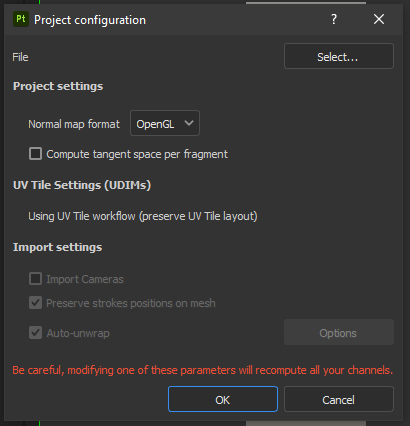Click the Normal map format label
This screenshot has width=410, height=426.
pyautogui.click(x=74, y=124)
